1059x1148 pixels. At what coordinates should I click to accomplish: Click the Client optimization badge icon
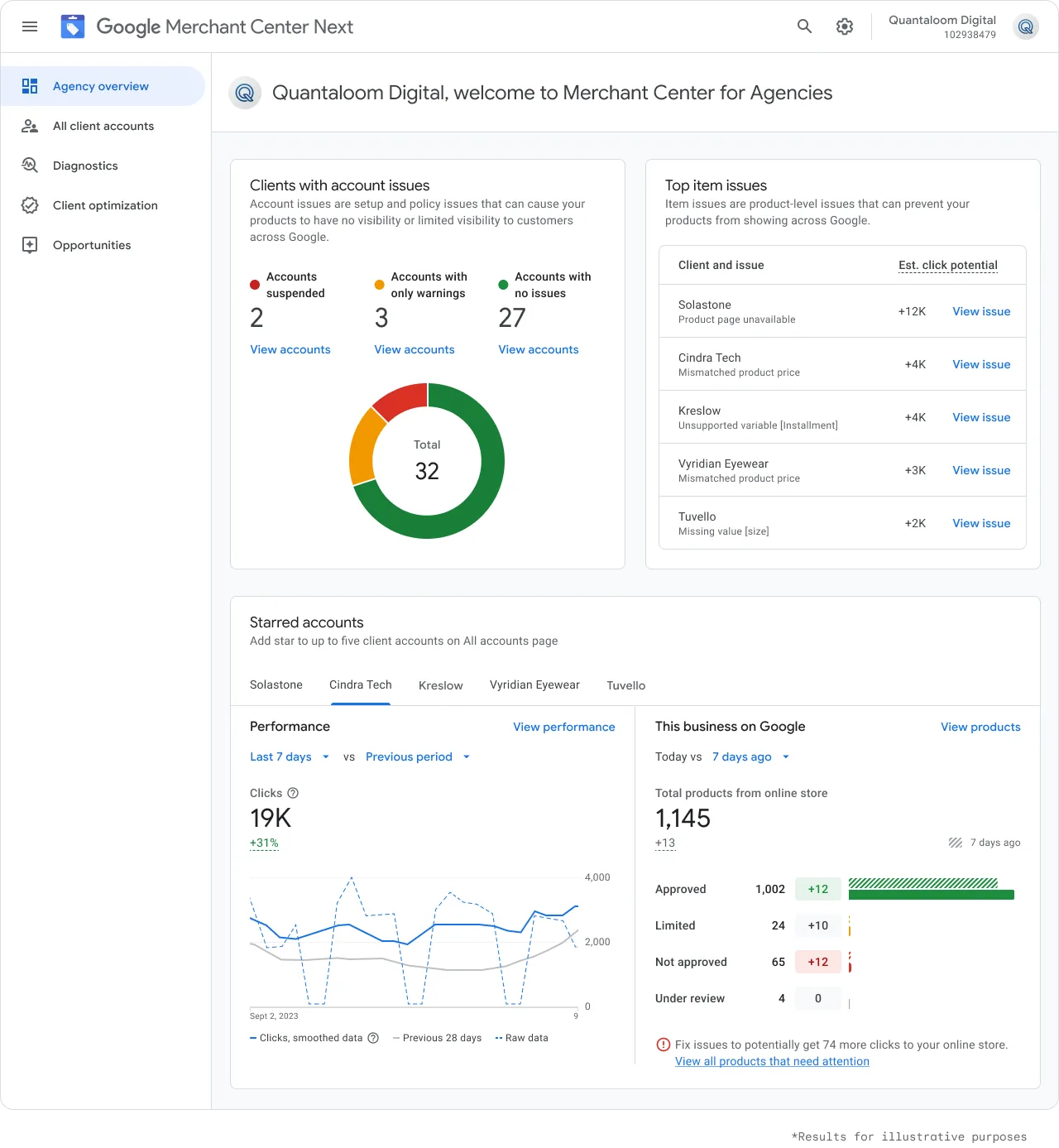[x=30, y=205]
